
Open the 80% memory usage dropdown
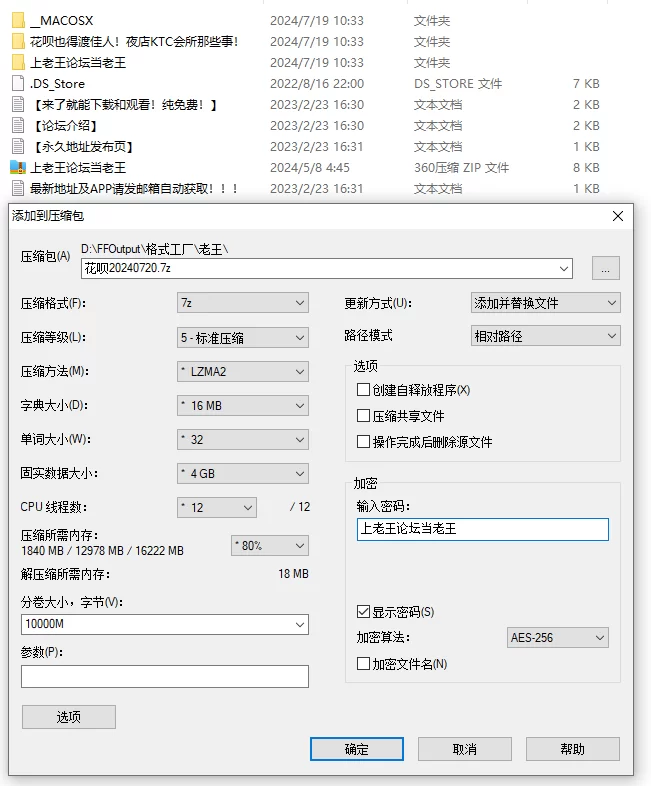(x=270, y=545)
